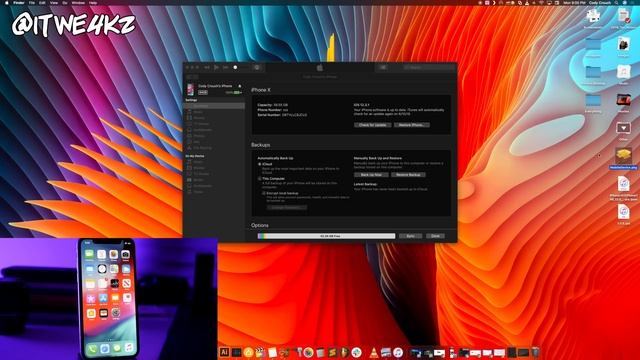This screenshot has height=360, width=640.
Task: Adjust the iTunes volume slider knob
Action: (x=235, y=67)
